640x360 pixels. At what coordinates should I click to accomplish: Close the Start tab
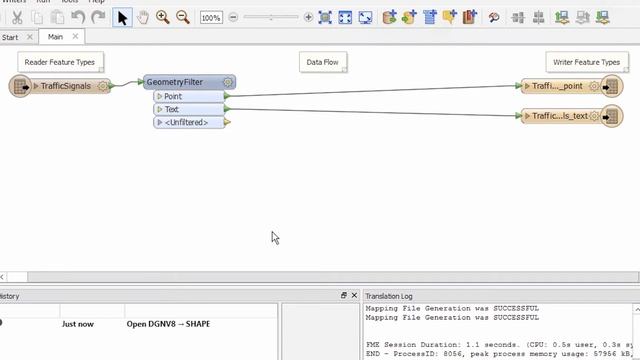tap(30, 37)
